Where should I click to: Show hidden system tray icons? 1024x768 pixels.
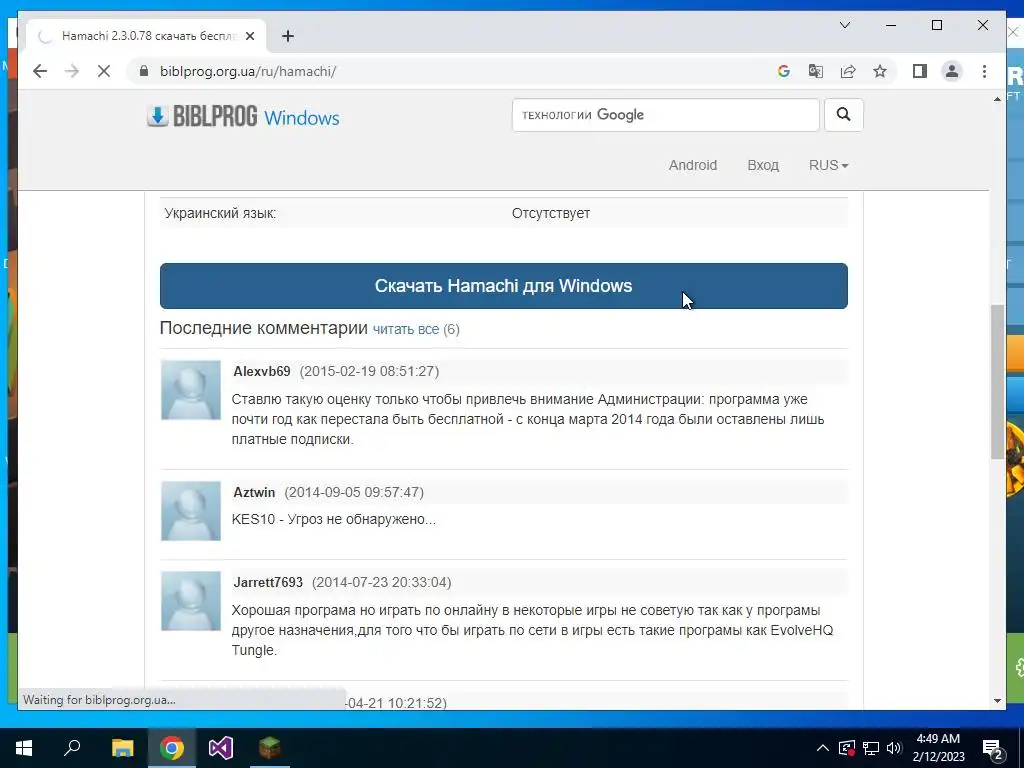point(823,748)
